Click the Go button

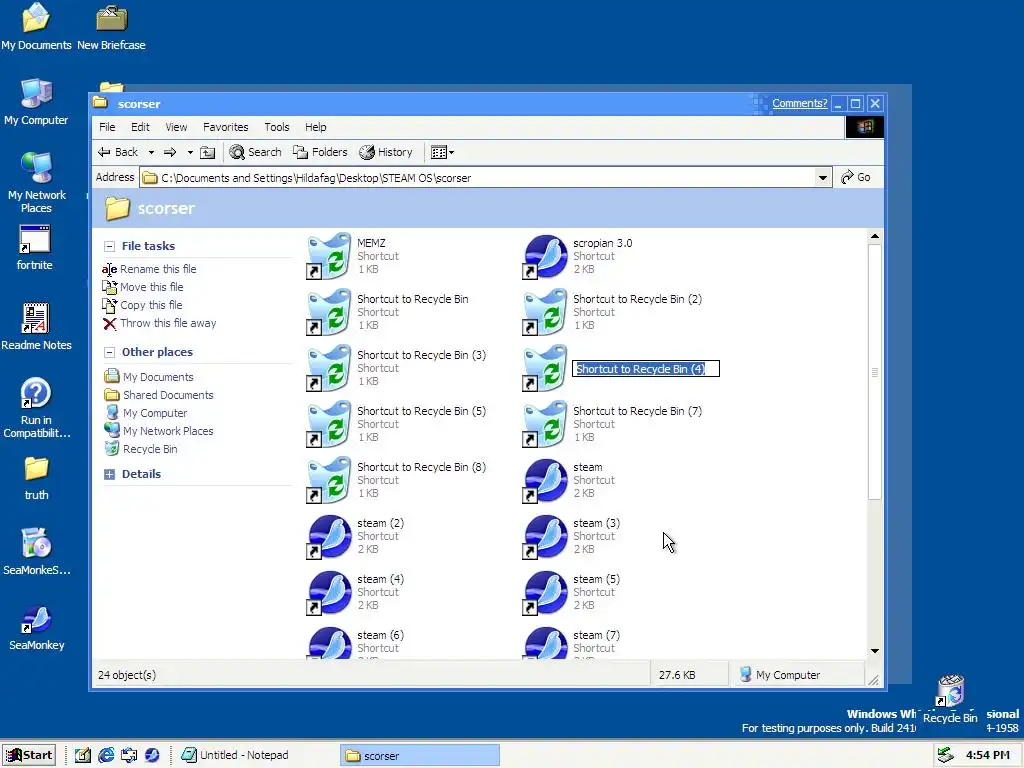point(856,178)
